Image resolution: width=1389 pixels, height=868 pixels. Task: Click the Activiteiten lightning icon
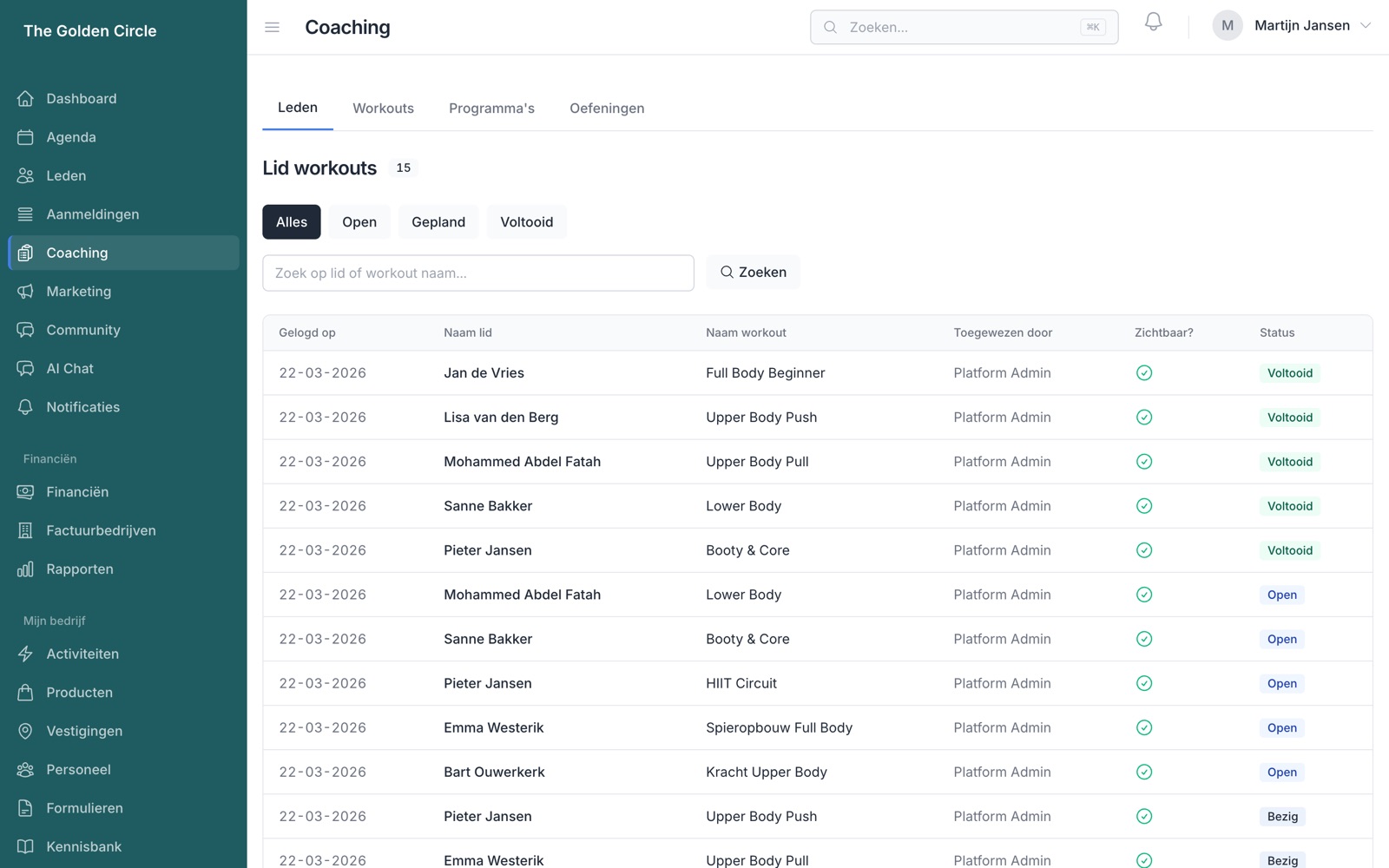25,654
